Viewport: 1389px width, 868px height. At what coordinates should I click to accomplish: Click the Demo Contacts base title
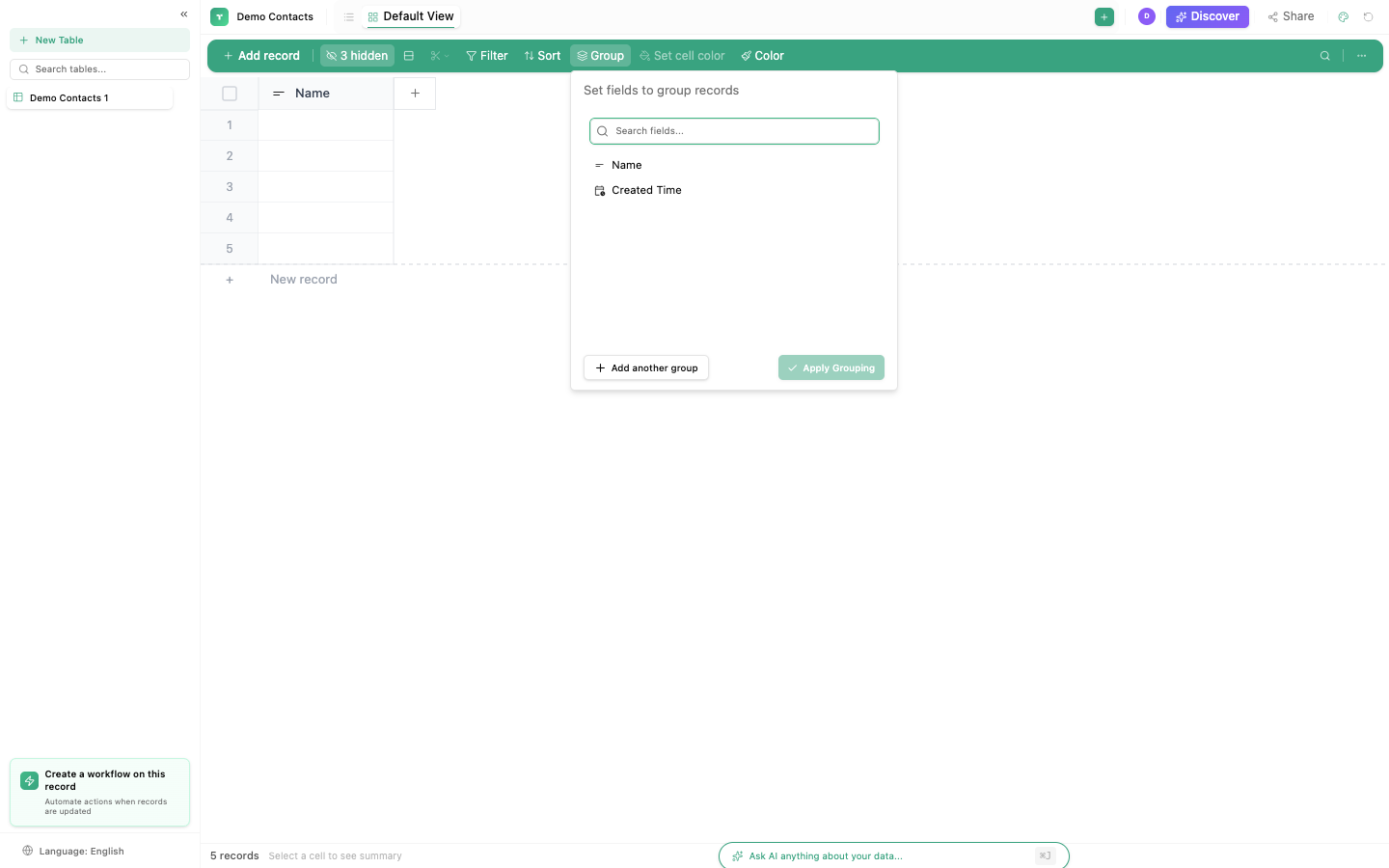coord(275,17)
